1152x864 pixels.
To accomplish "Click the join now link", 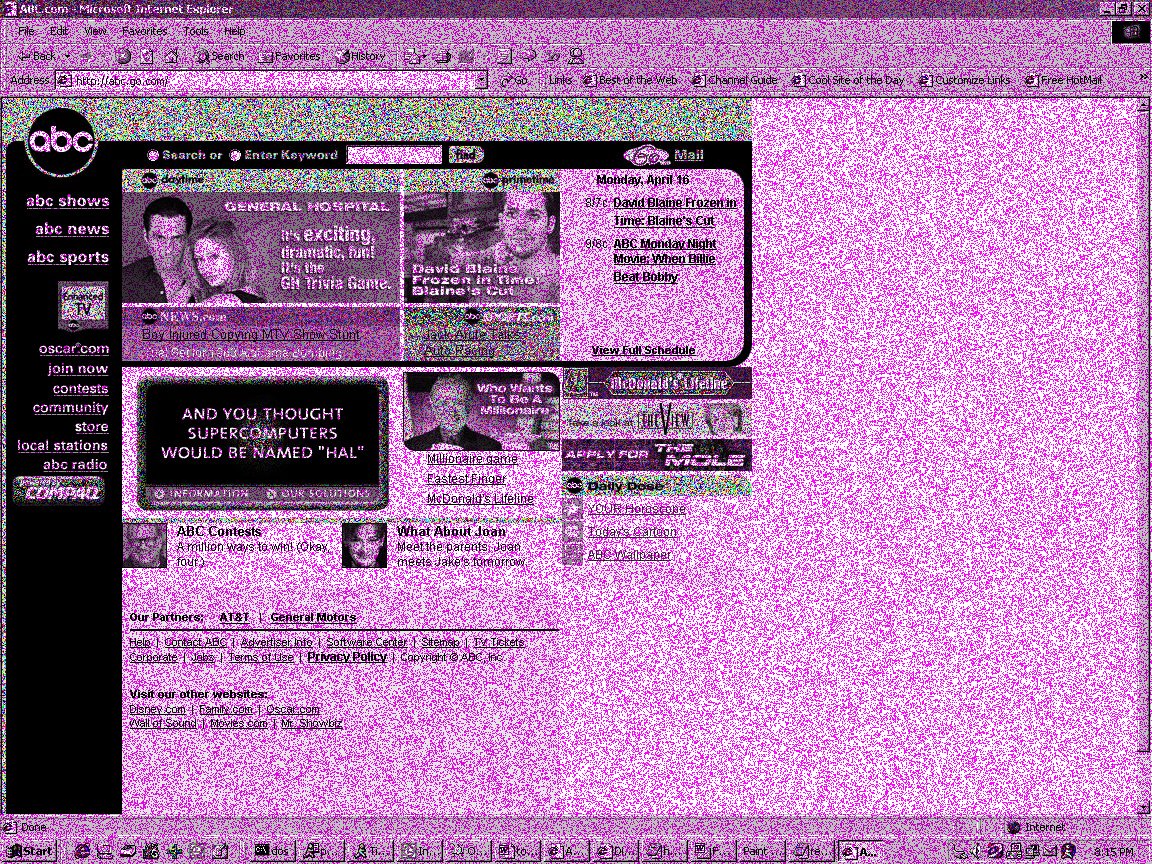I will (78, 369).
